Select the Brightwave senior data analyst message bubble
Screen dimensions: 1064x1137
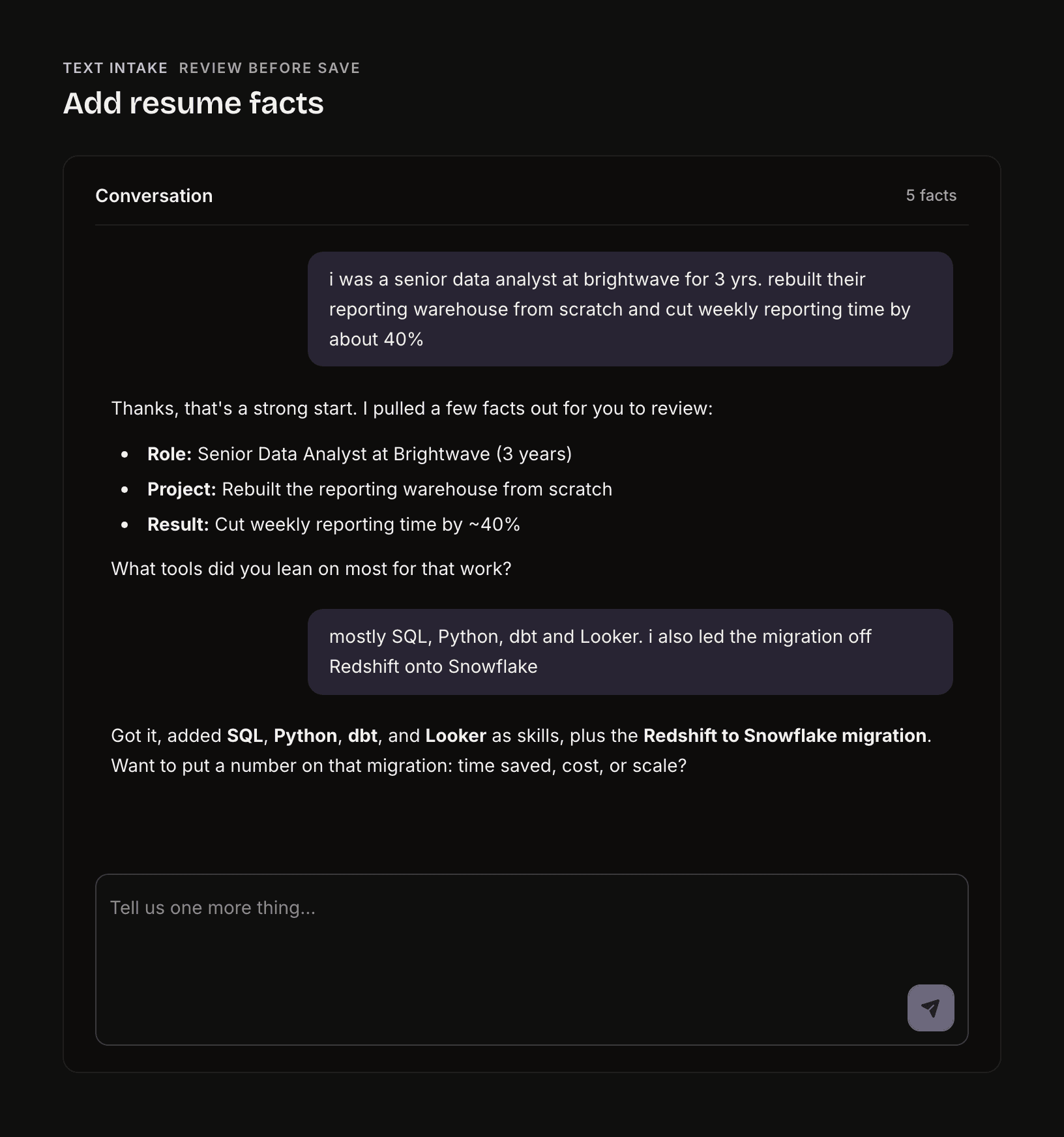(x=630, y=309)
